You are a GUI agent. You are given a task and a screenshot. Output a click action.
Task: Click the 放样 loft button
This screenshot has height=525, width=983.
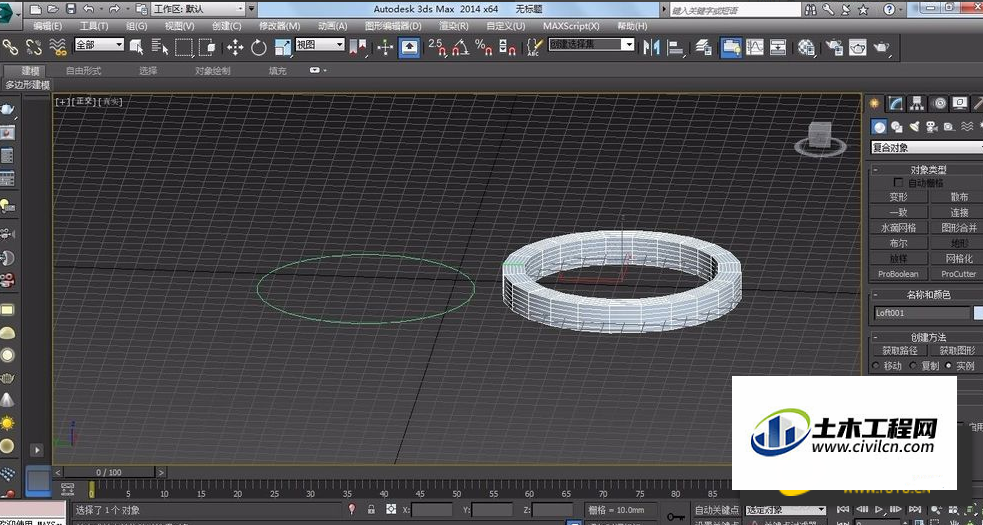[898, 258]
